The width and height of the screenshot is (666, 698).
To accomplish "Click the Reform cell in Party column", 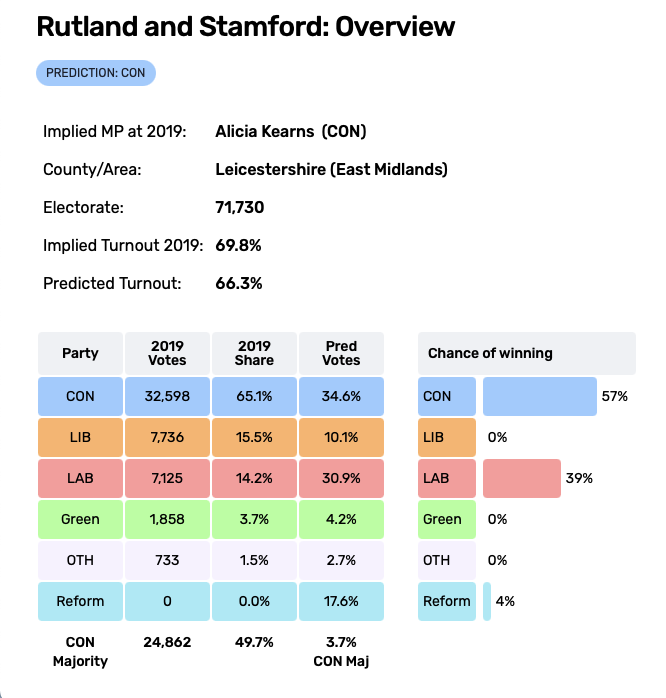I will click(x=80, y=601).
